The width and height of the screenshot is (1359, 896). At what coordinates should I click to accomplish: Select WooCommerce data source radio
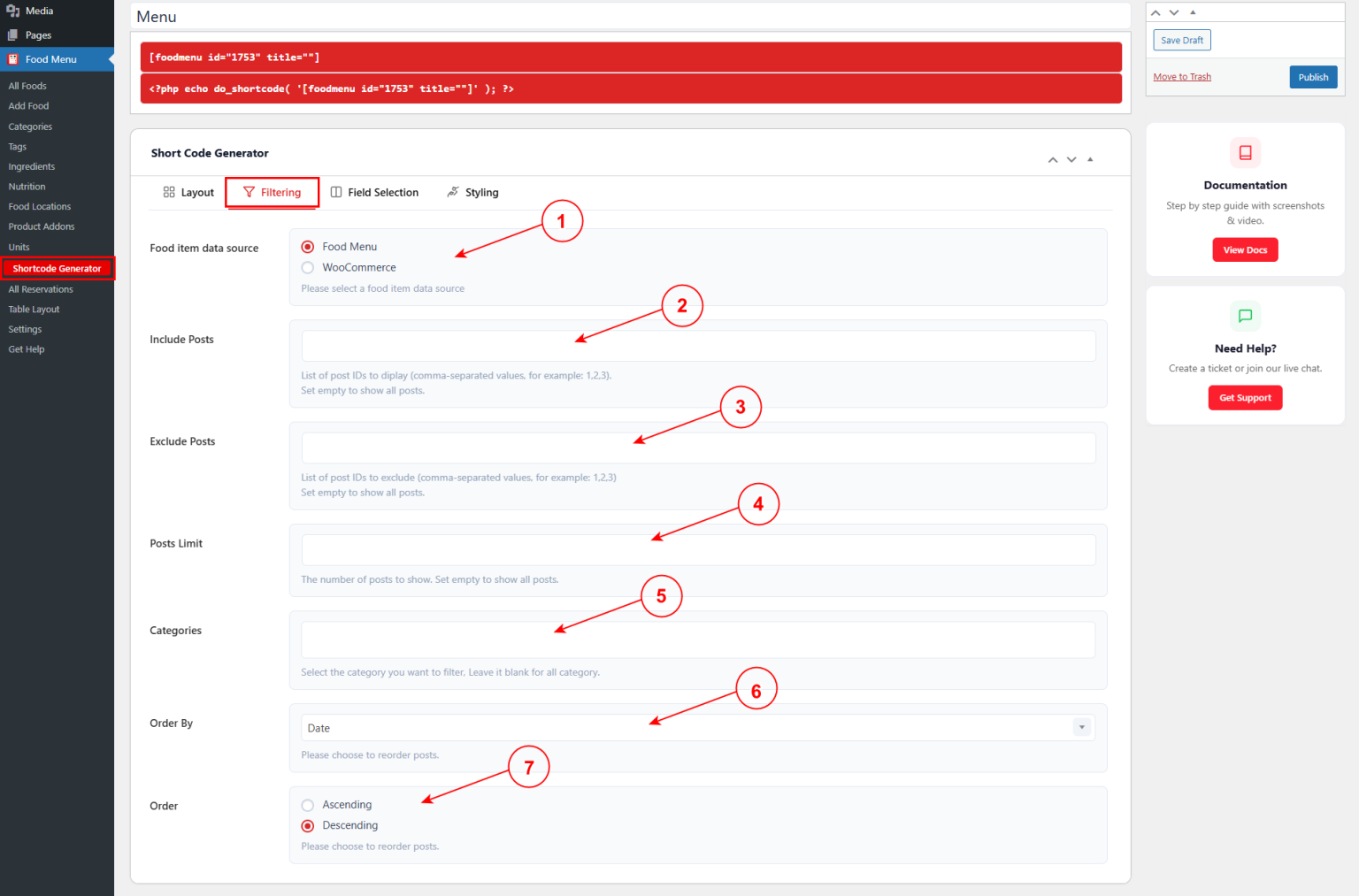(x=308, y=268)
